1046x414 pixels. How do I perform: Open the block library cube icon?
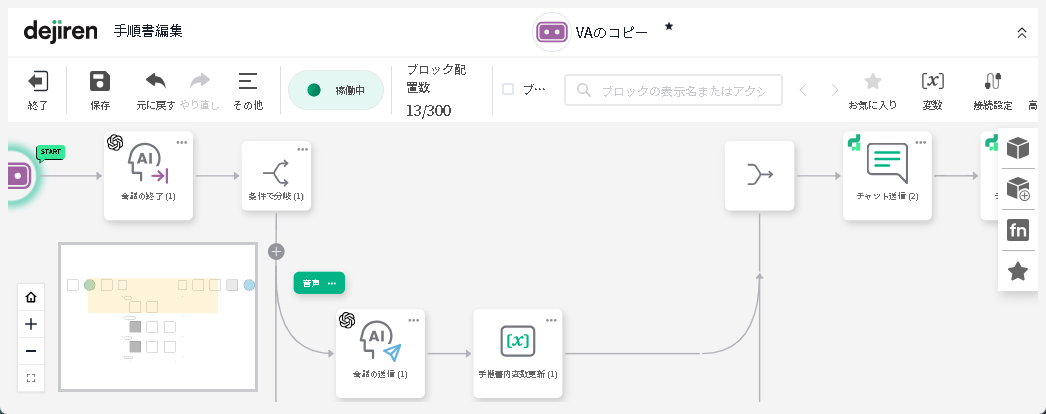pyautogui.click(x=1018, y=148)
